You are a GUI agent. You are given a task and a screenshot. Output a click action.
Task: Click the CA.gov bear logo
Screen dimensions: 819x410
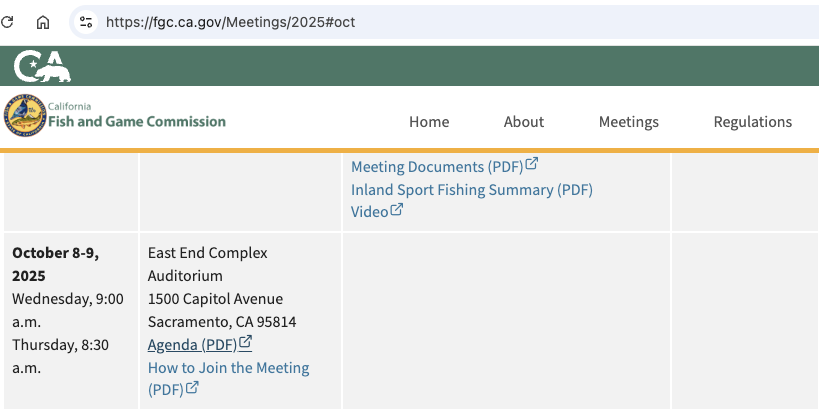pyautogui.click(x=42, y=66)
